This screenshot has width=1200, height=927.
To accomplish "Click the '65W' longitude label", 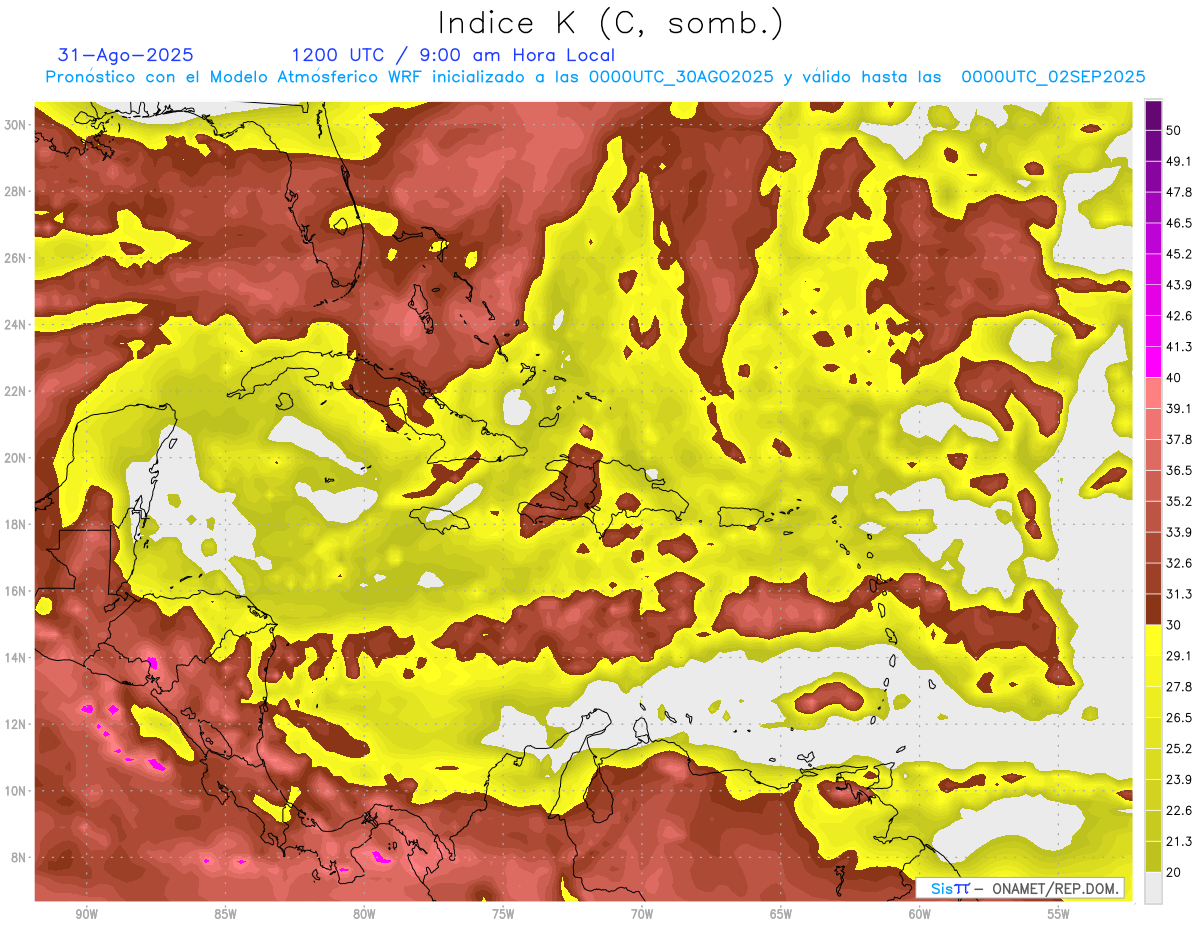I will tap(781, 914).
